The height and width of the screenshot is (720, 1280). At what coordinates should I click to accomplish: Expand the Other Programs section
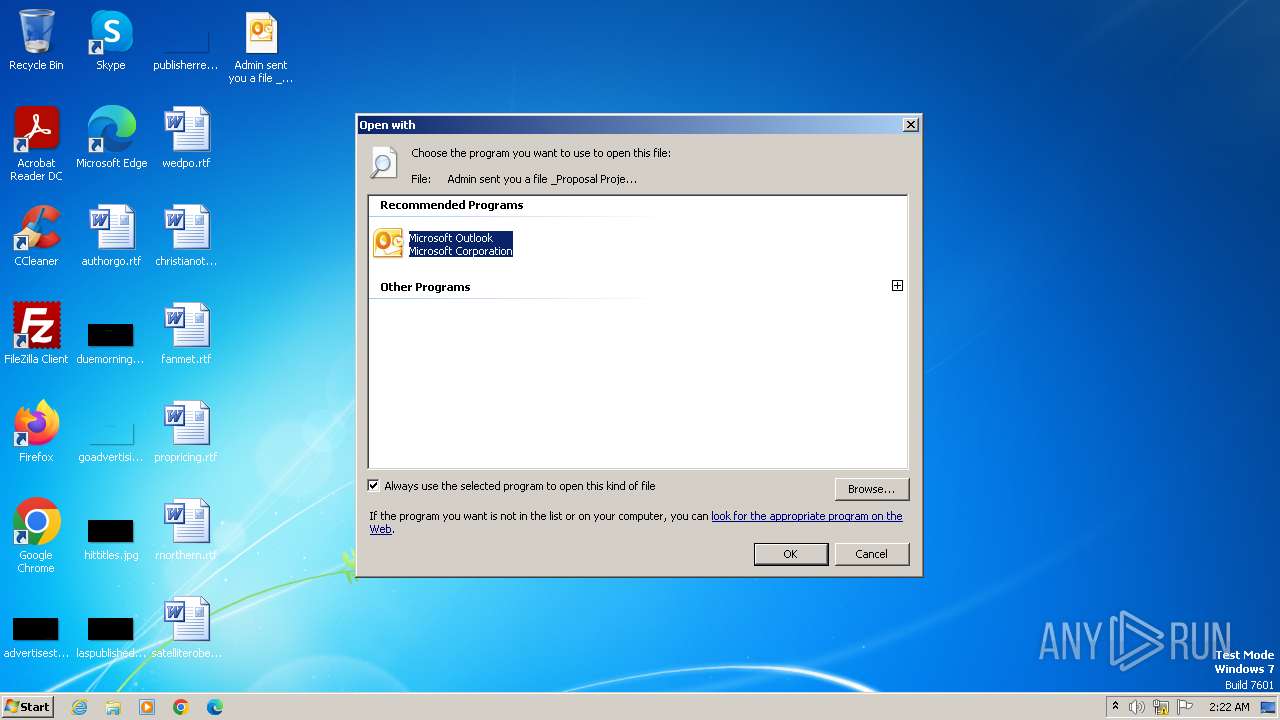point(897,286)
